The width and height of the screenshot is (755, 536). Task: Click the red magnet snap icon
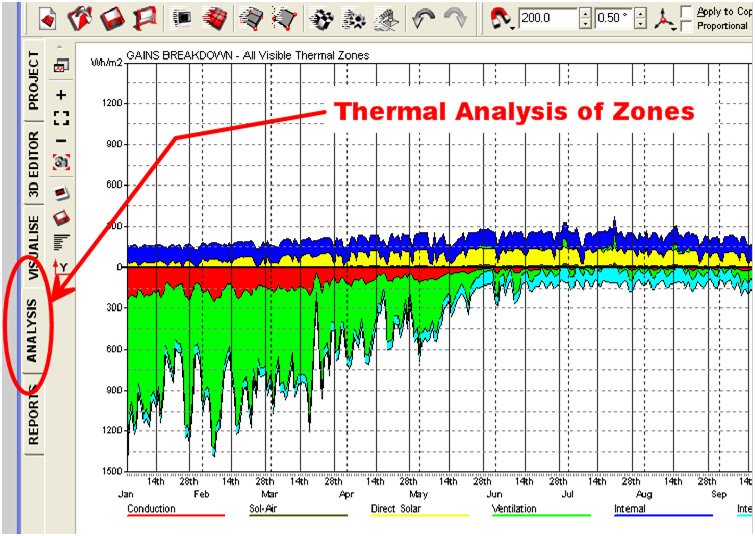click(499, 18)
